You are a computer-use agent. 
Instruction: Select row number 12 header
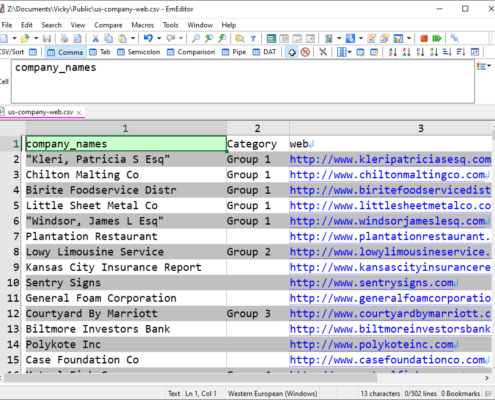click(13, 314)
